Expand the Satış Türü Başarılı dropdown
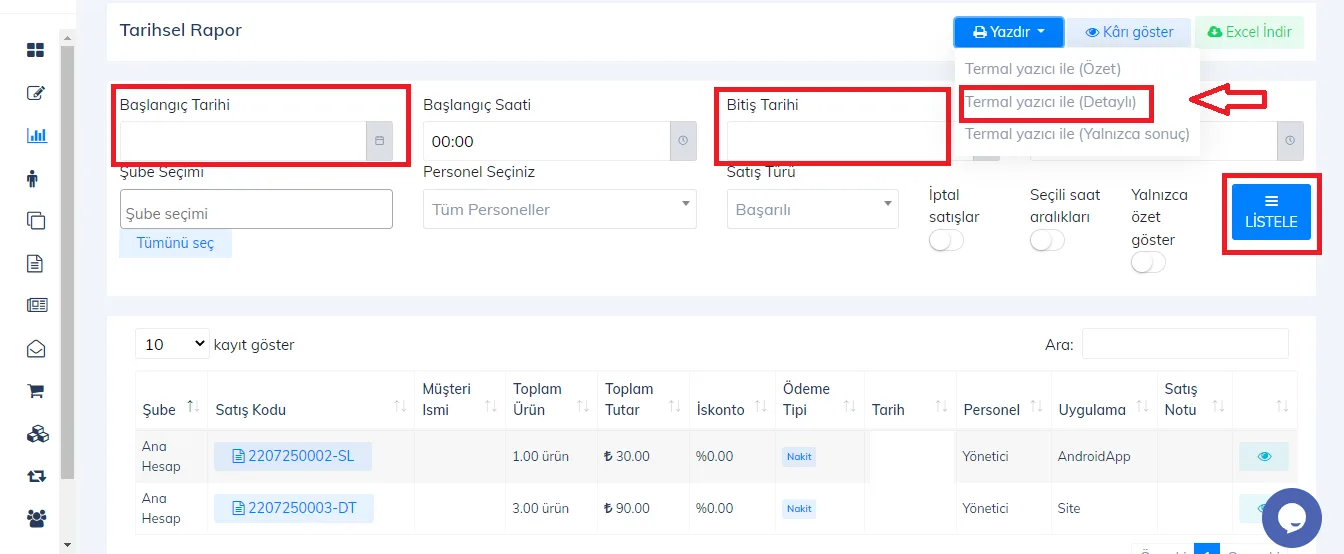The height and width of the screenshot is (554, 1344). click(812, 209)
